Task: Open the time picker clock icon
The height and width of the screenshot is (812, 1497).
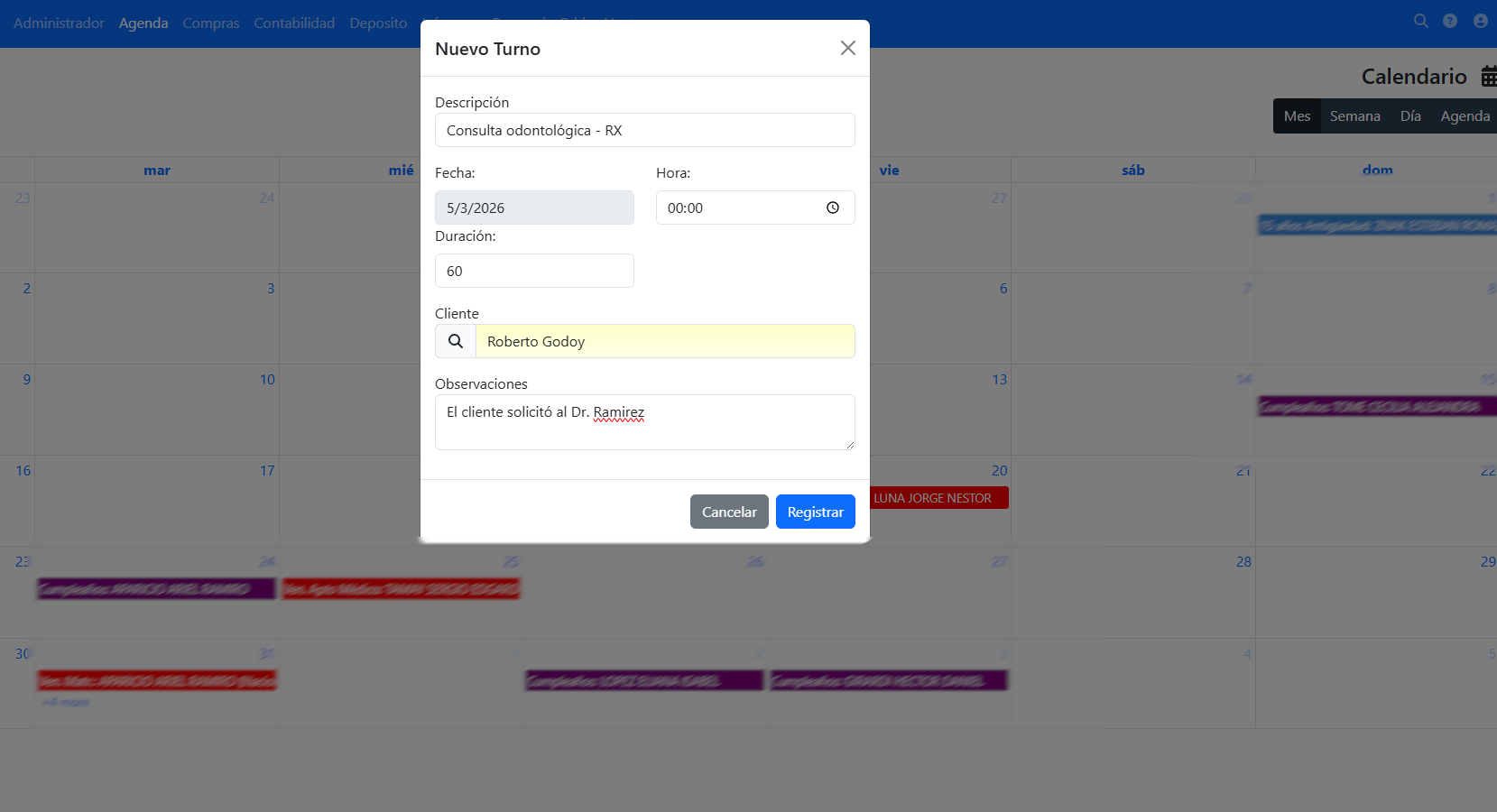Action: point(832,208)
